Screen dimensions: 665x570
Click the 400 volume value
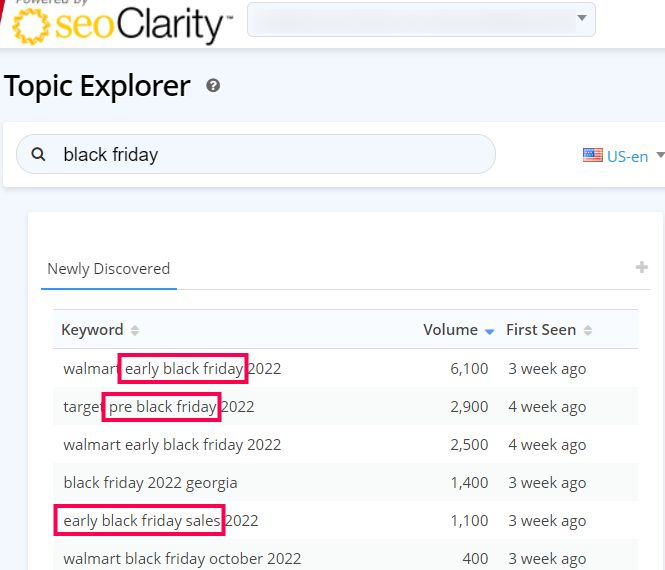475,559
